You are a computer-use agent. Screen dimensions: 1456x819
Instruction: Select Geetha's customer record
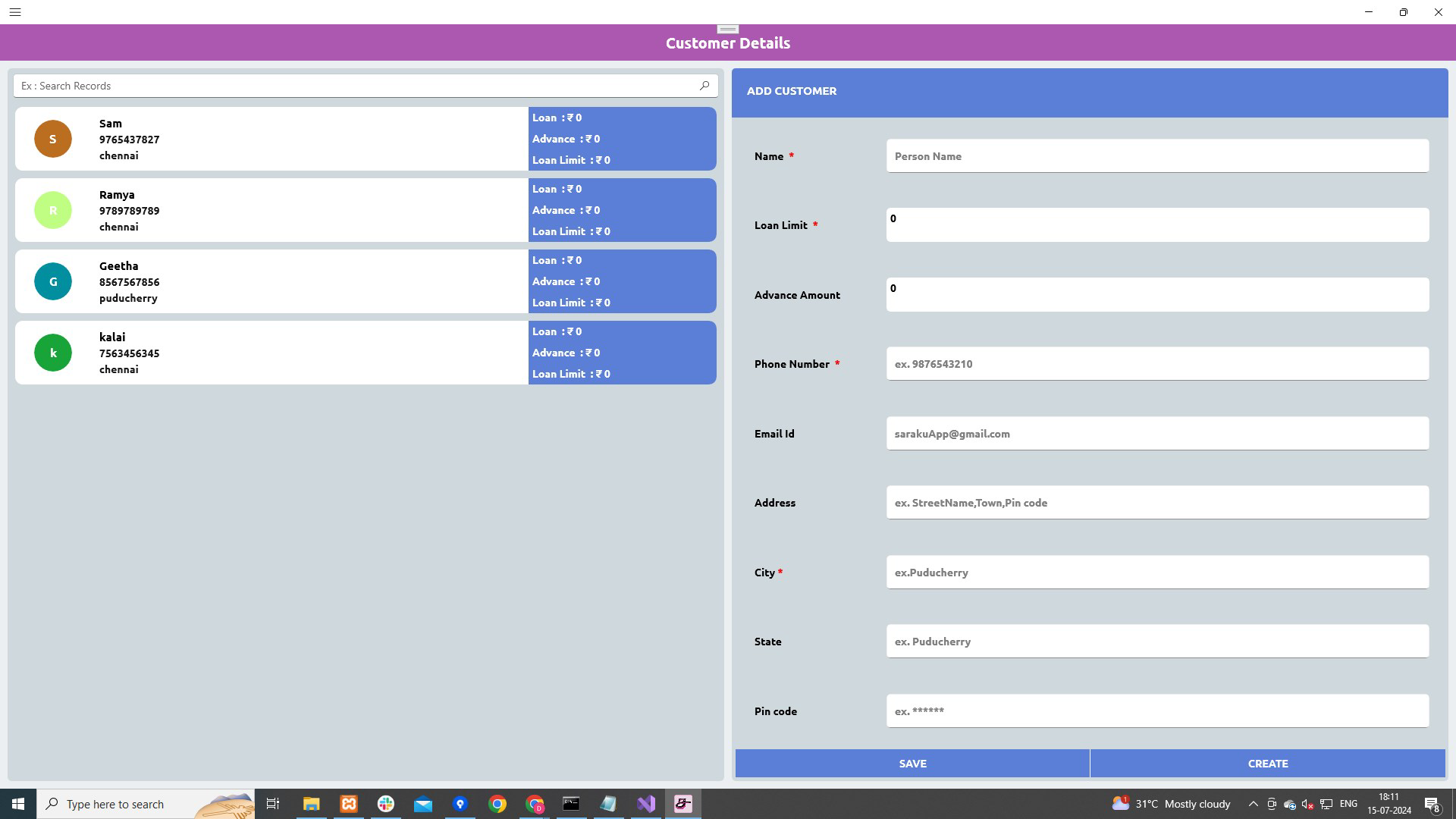pyautogui.click(x=303, y=281)
